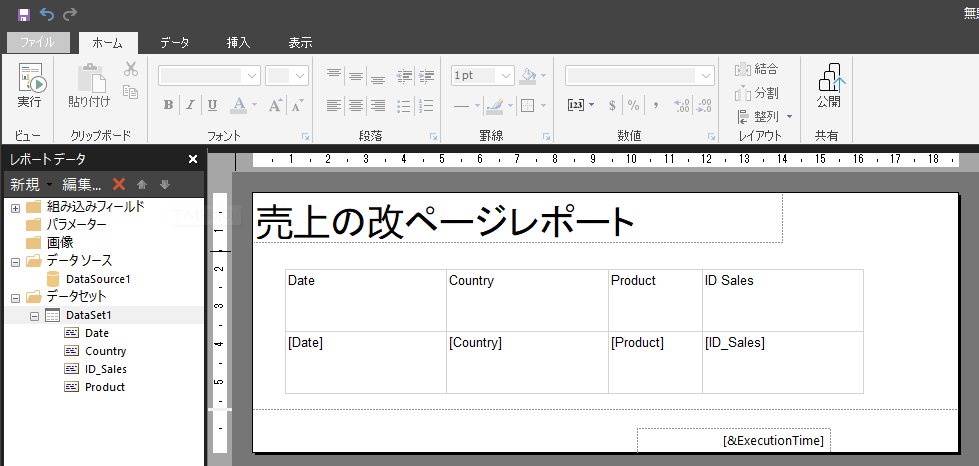The width and height of the screenshot is (979, 466).
Task: Click the fill color paint bucket
Action: point(529,76)
